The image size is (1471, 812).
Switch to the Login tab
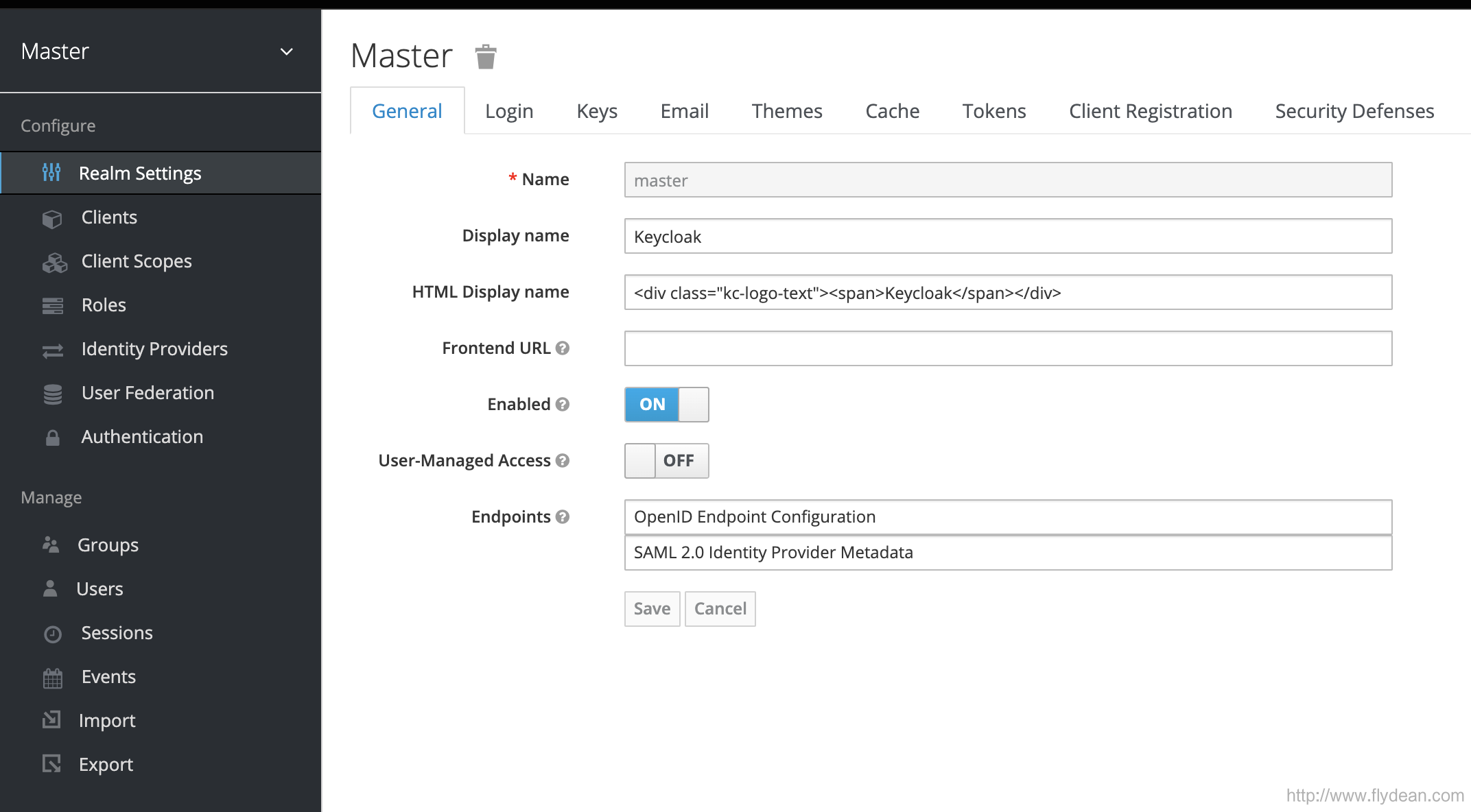pos(509,111)
